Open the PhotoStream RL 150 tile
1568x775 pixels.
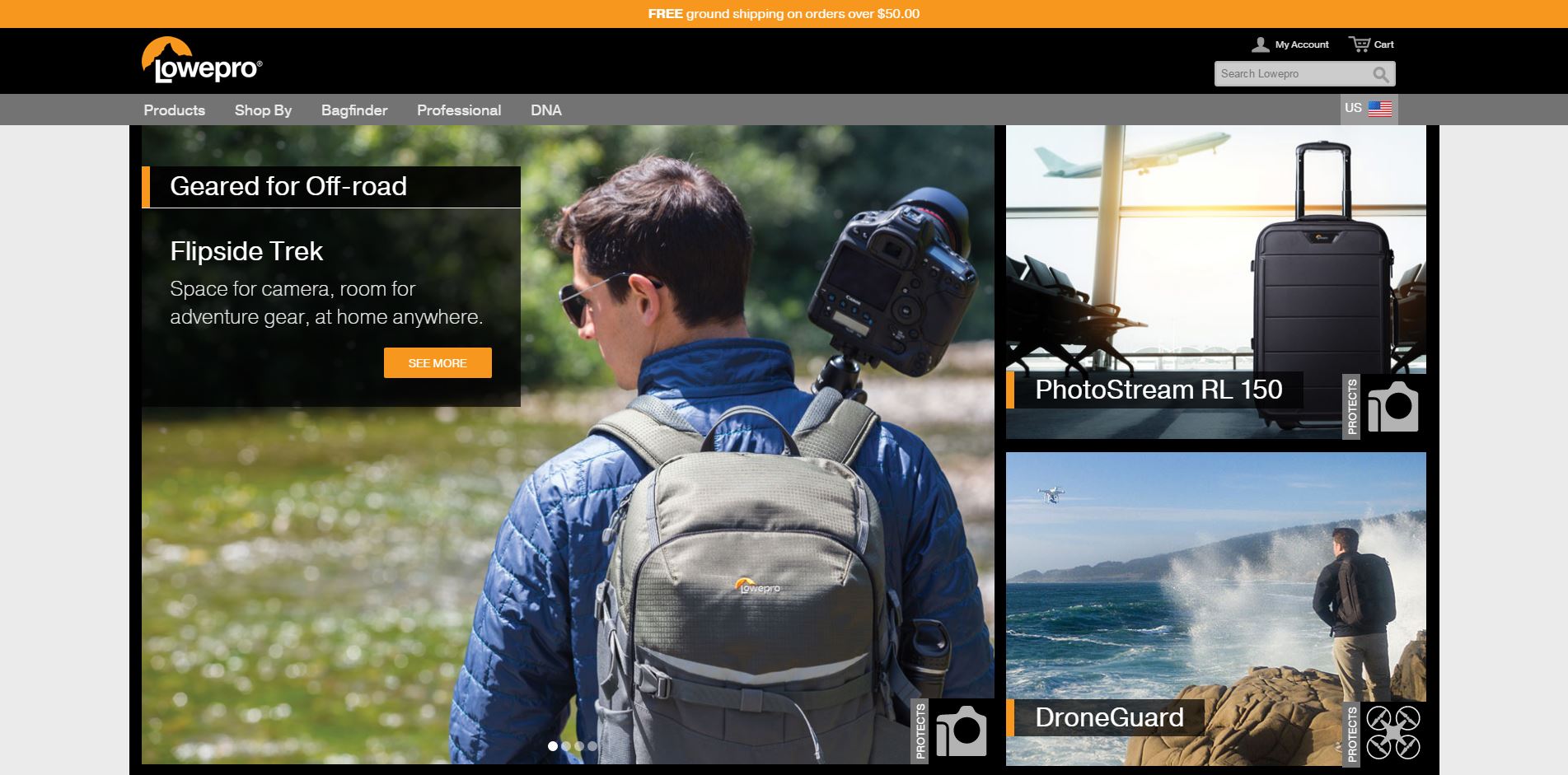[x=1215, y=282]
